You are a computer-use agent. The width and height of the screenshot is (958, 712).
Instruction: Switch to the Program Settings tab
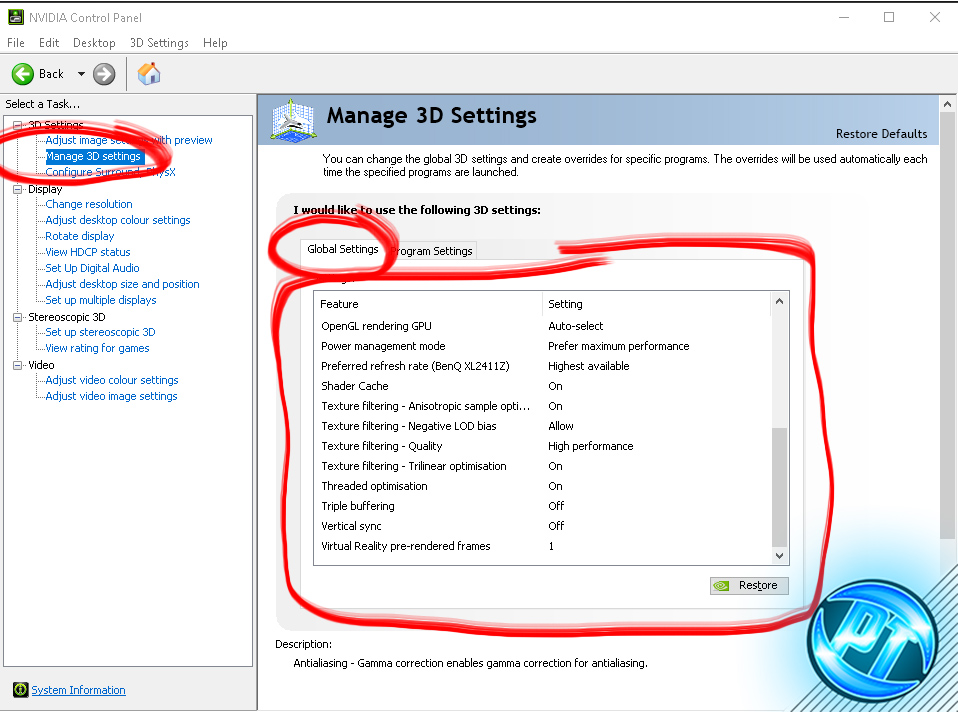pos(431,251)
